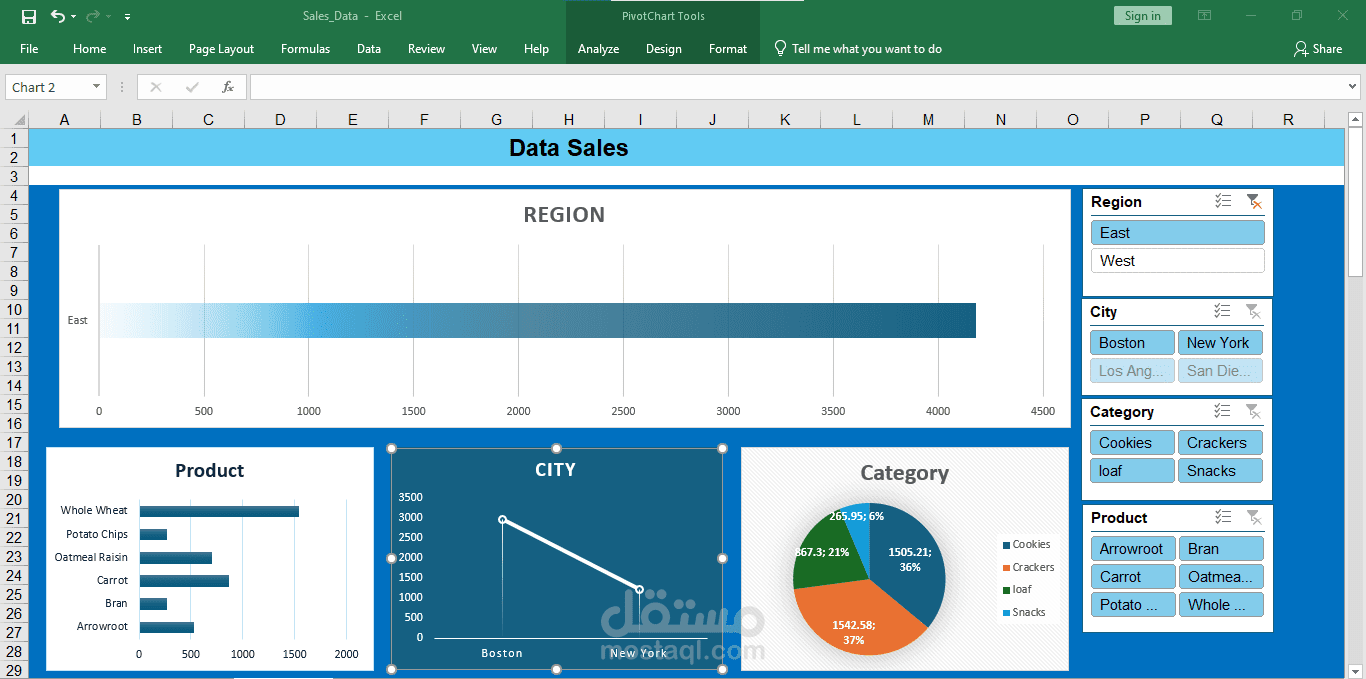Open the Name Box dropdown
1366x679 pixels.
[x=97, y=87]
